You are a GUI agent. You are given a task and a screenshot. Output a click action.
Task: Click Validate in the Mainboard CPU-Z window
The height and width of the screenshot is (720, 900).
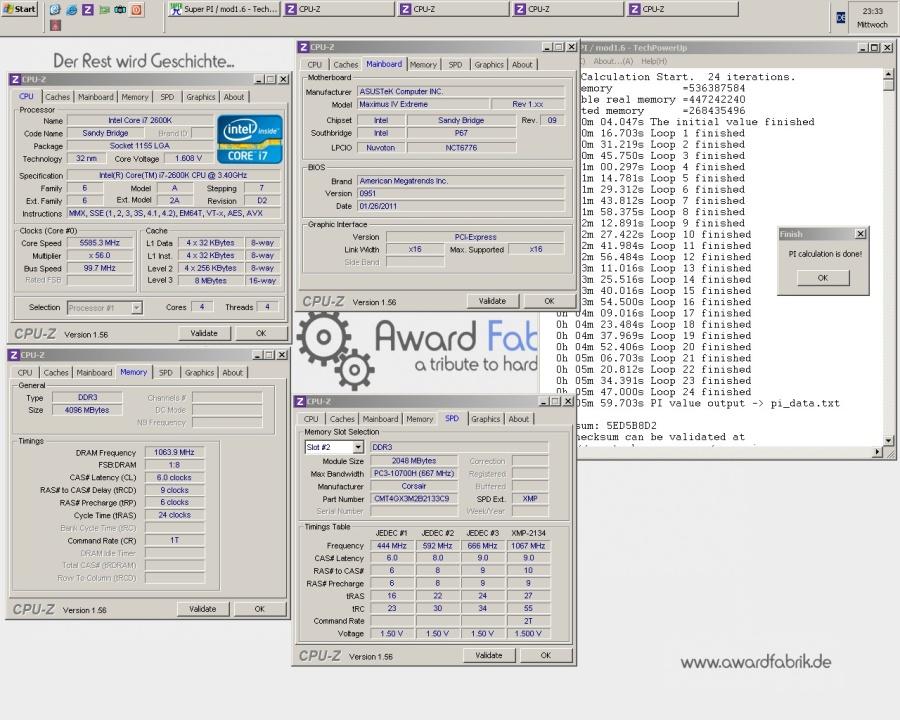point(492,301)
